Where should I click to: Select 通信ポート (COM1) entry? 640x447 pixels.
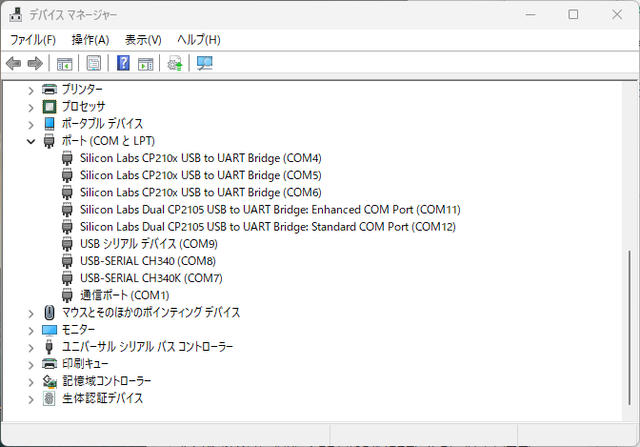pyautogui.click(x=124, y=295)
